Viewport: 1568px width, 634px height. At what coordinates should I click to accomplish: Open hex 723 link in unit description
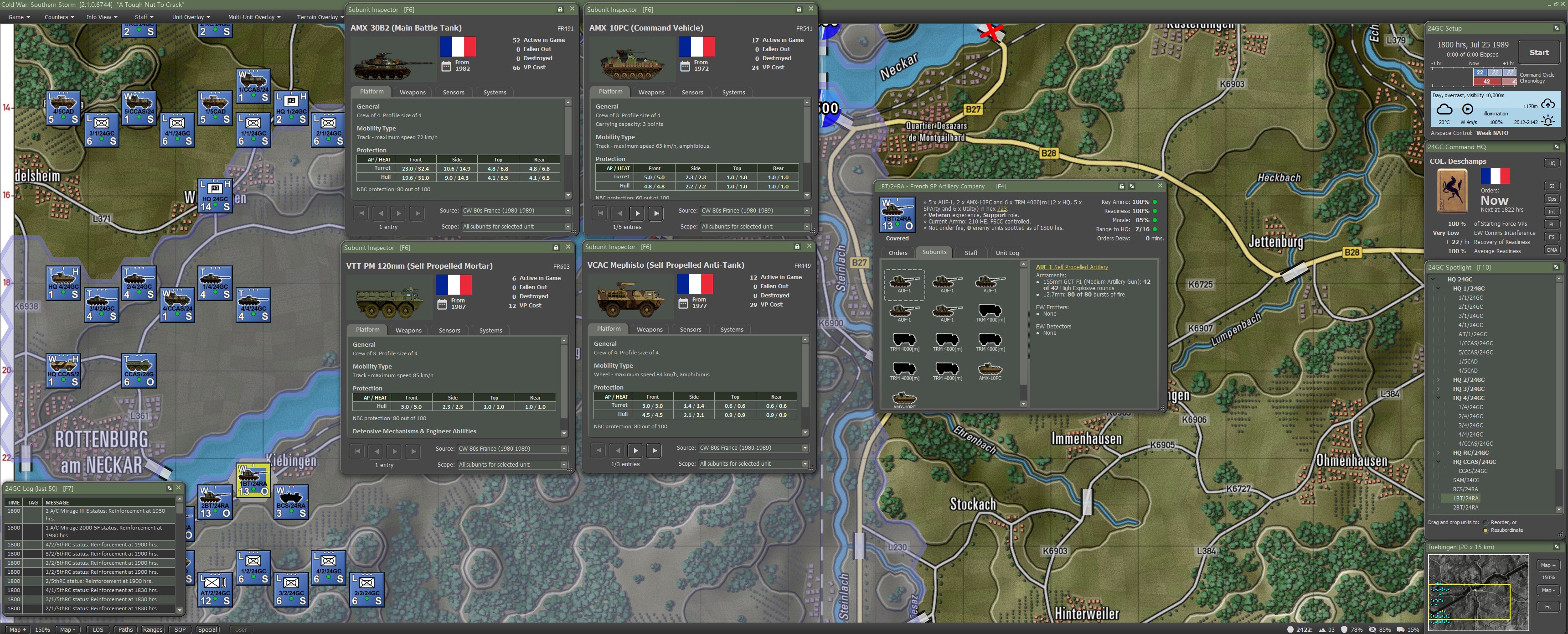click(x=1002, y=209)
